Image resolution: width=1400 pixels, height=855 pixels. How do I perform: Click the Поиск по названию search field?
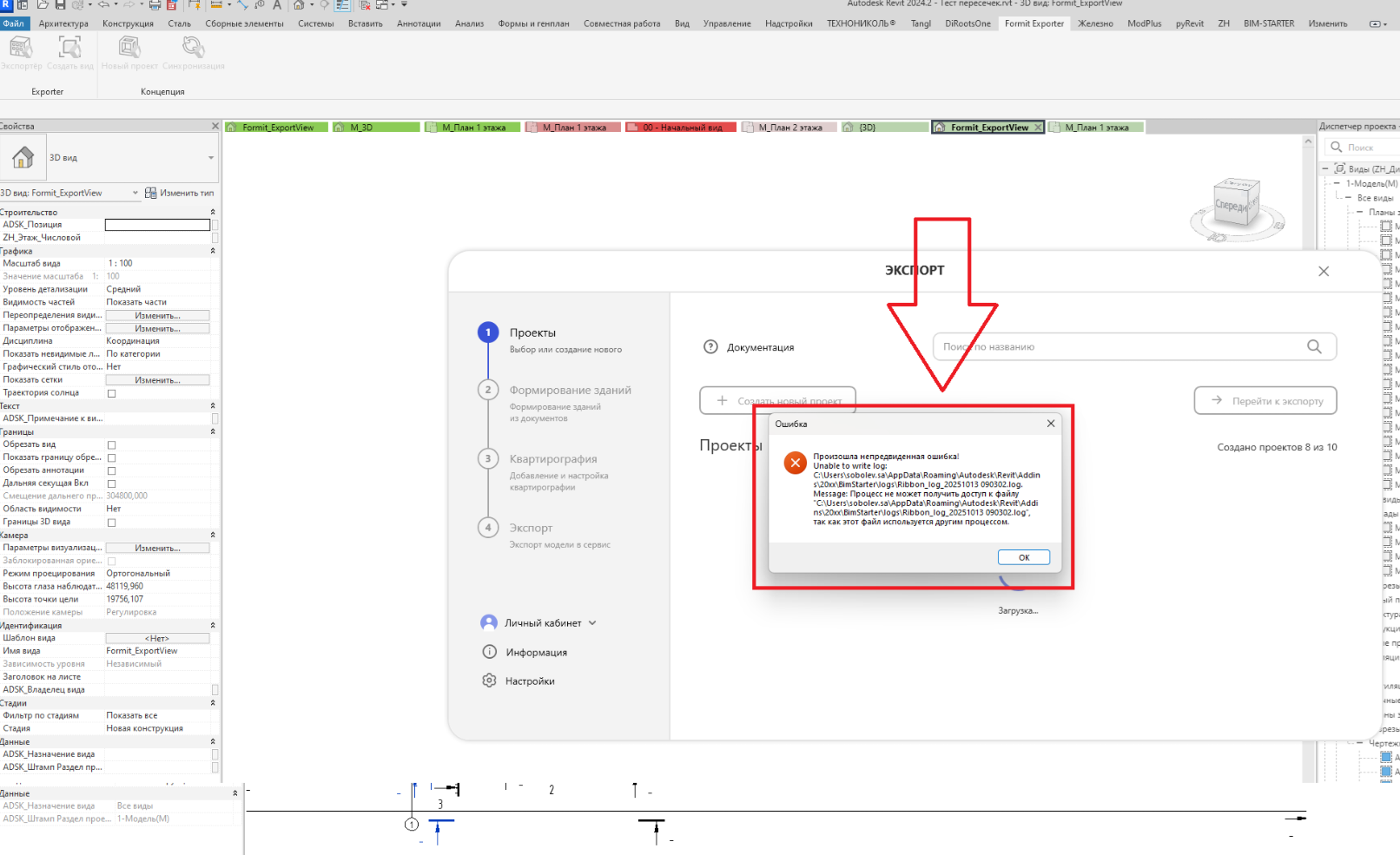1134,346
